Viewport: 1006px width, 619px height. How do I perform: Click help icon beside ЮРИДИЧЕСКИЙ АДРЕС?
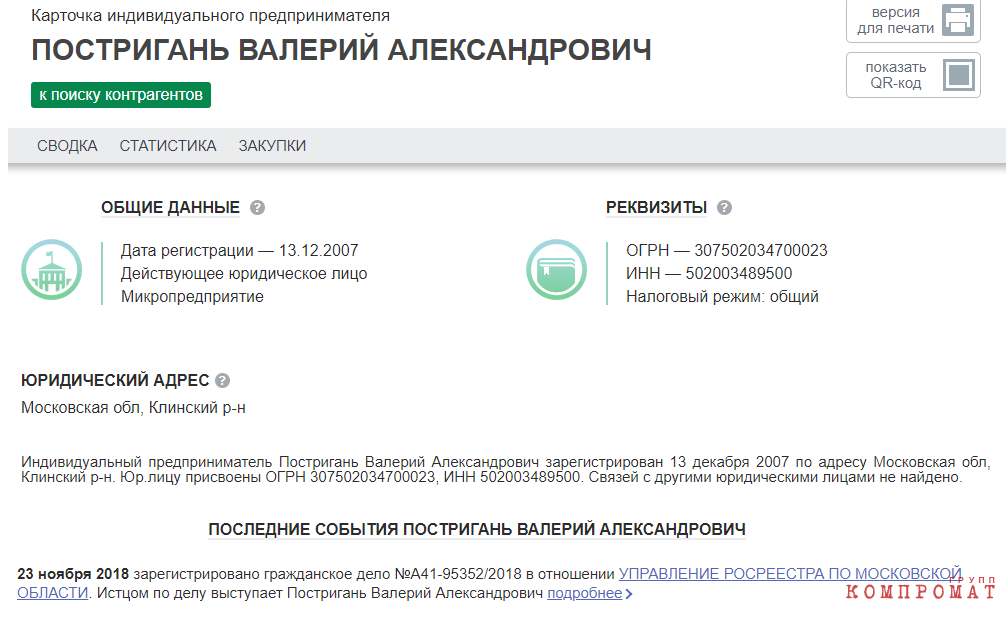coord(222,380)
